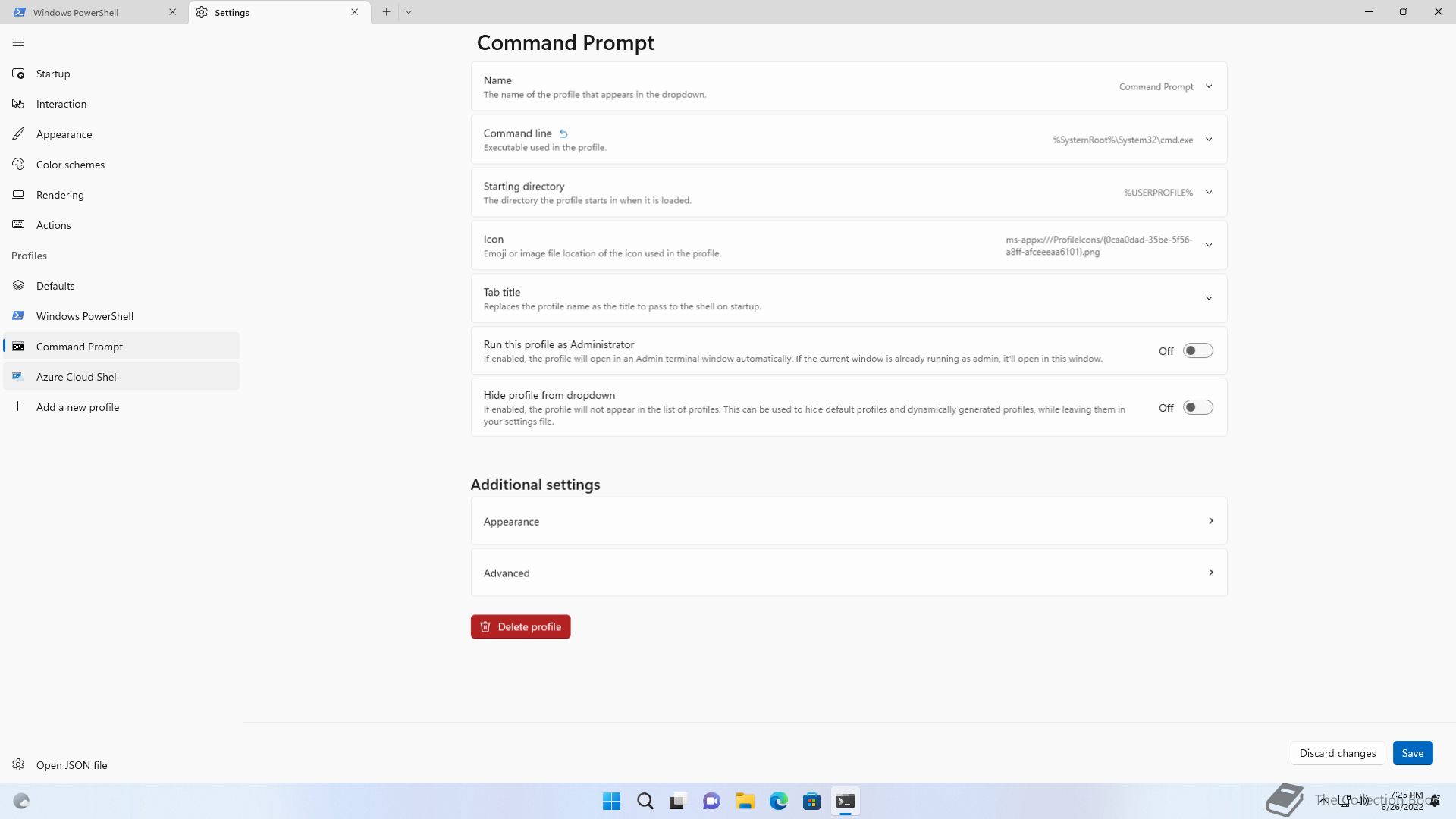Click the Command Prompt page heading
This screenshot has width=1456, height=819.
click(565, 43)
